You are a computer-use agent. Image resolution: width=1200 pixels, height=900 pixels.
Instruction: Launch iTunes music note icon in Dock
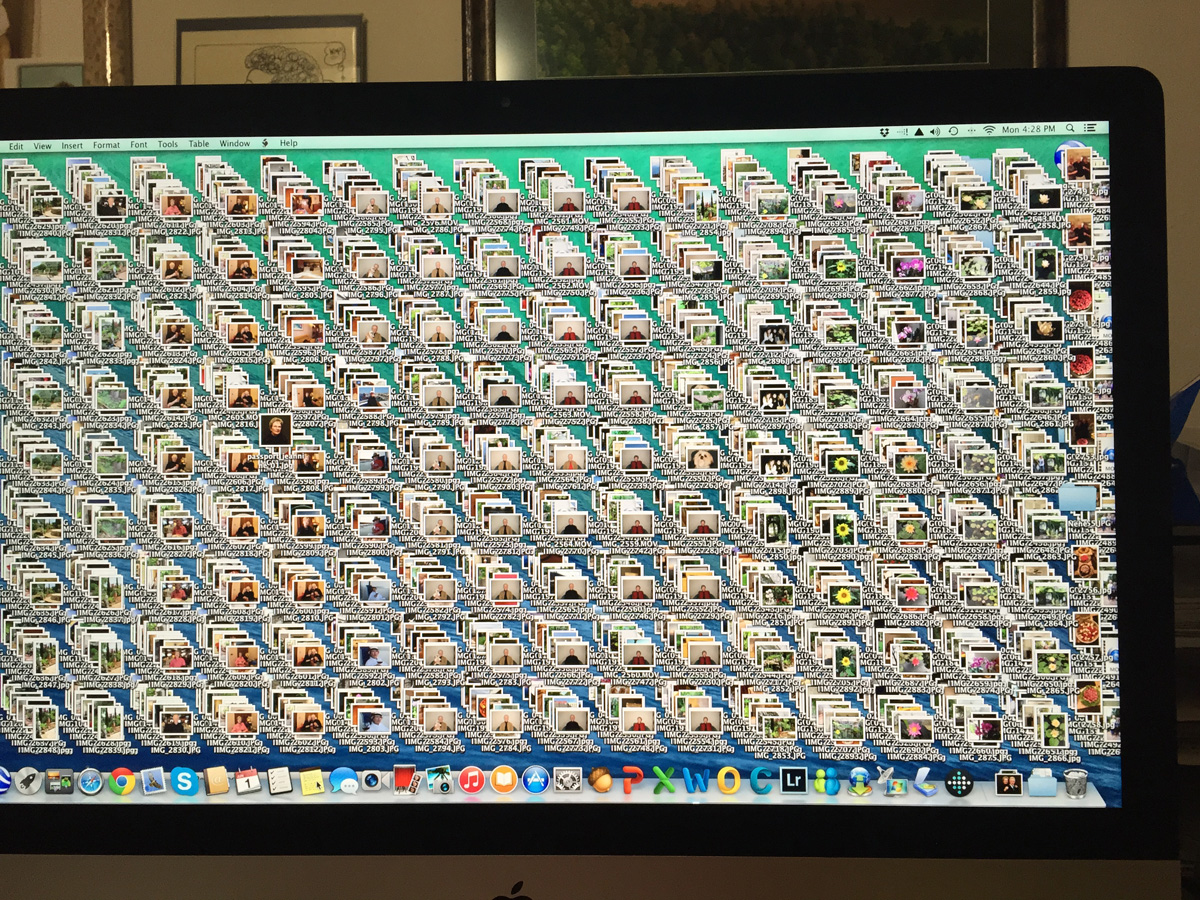click(472, 780)
